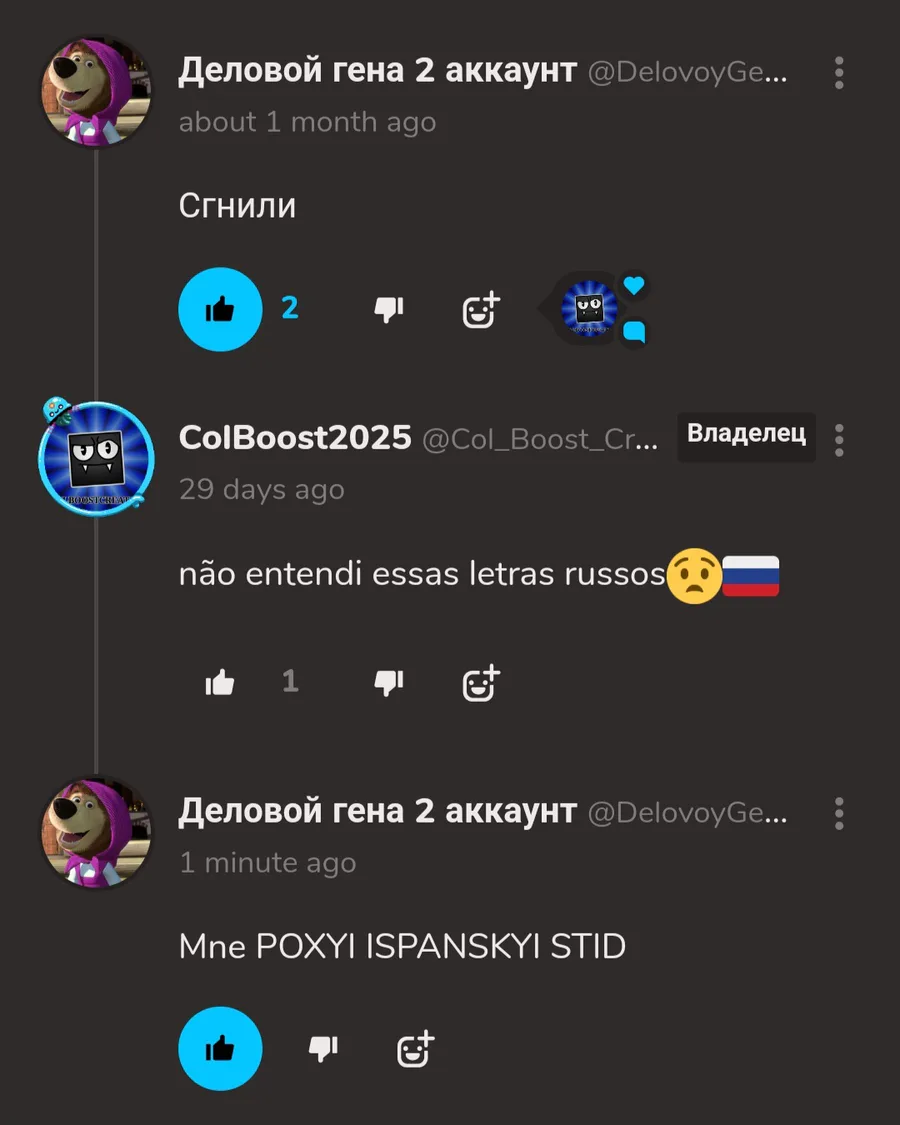Image resolution: width=900 pixels, height=1125 pixels.
Task: Toggle like on the "Mne POXYI" comment
Action: [220, 1048]
